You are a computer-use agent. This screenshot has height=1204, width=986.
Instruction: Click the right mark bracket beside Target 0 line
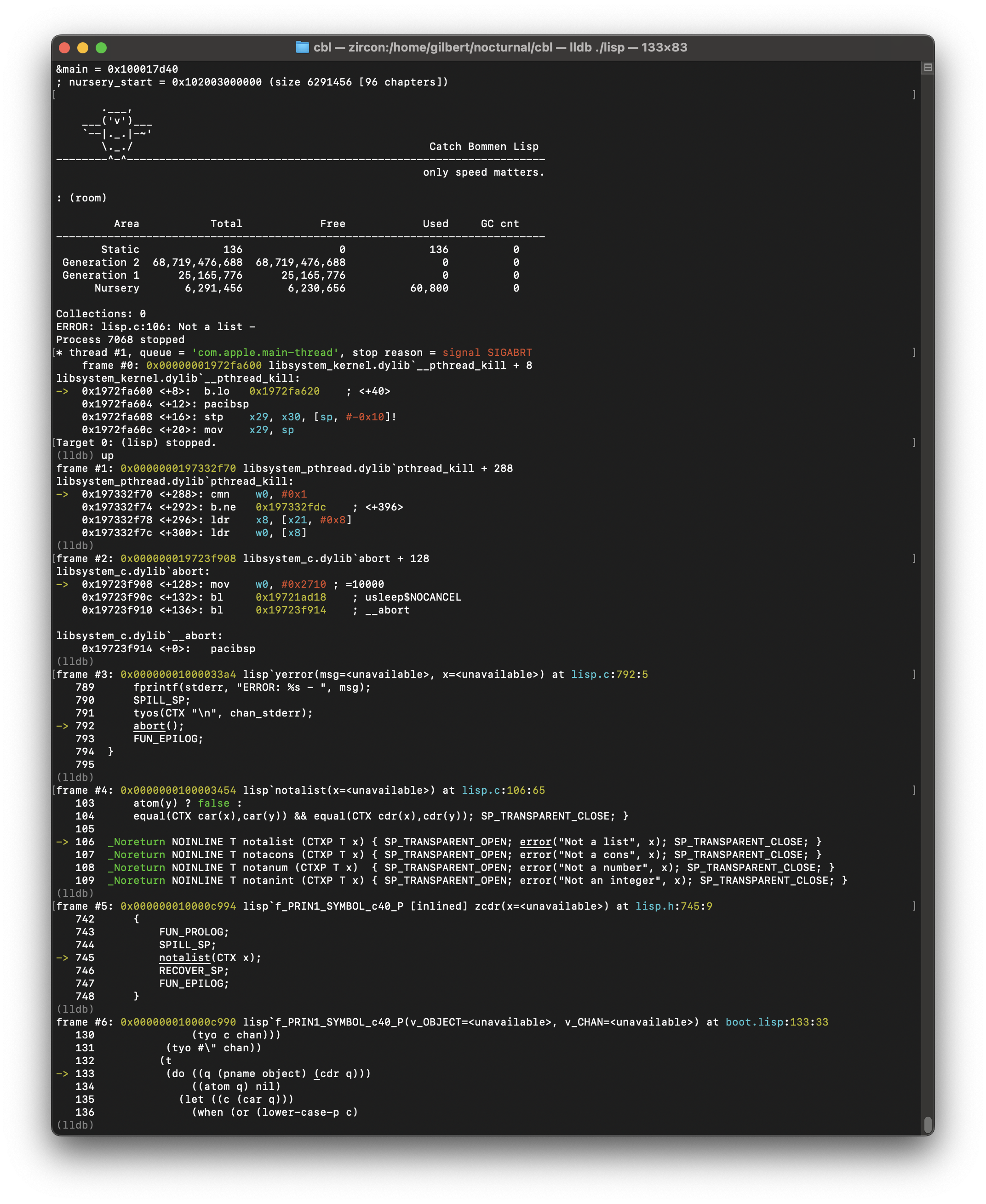914,442
